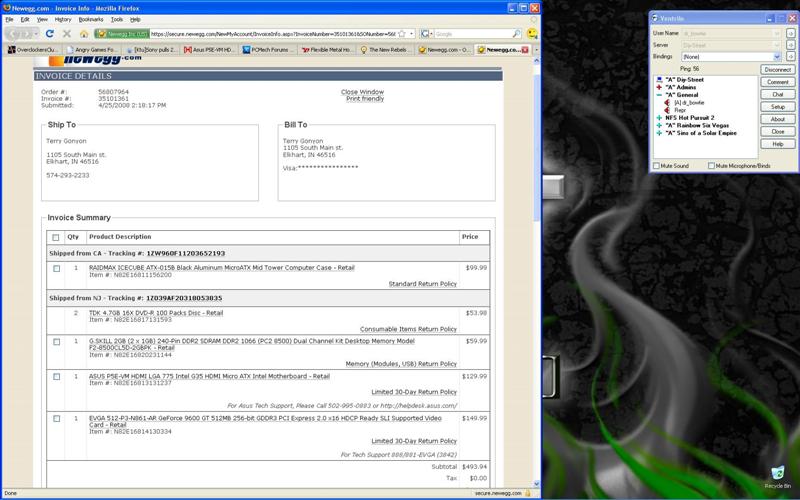
Task: Stop page loading with the X icon
Action: (68, 33)
